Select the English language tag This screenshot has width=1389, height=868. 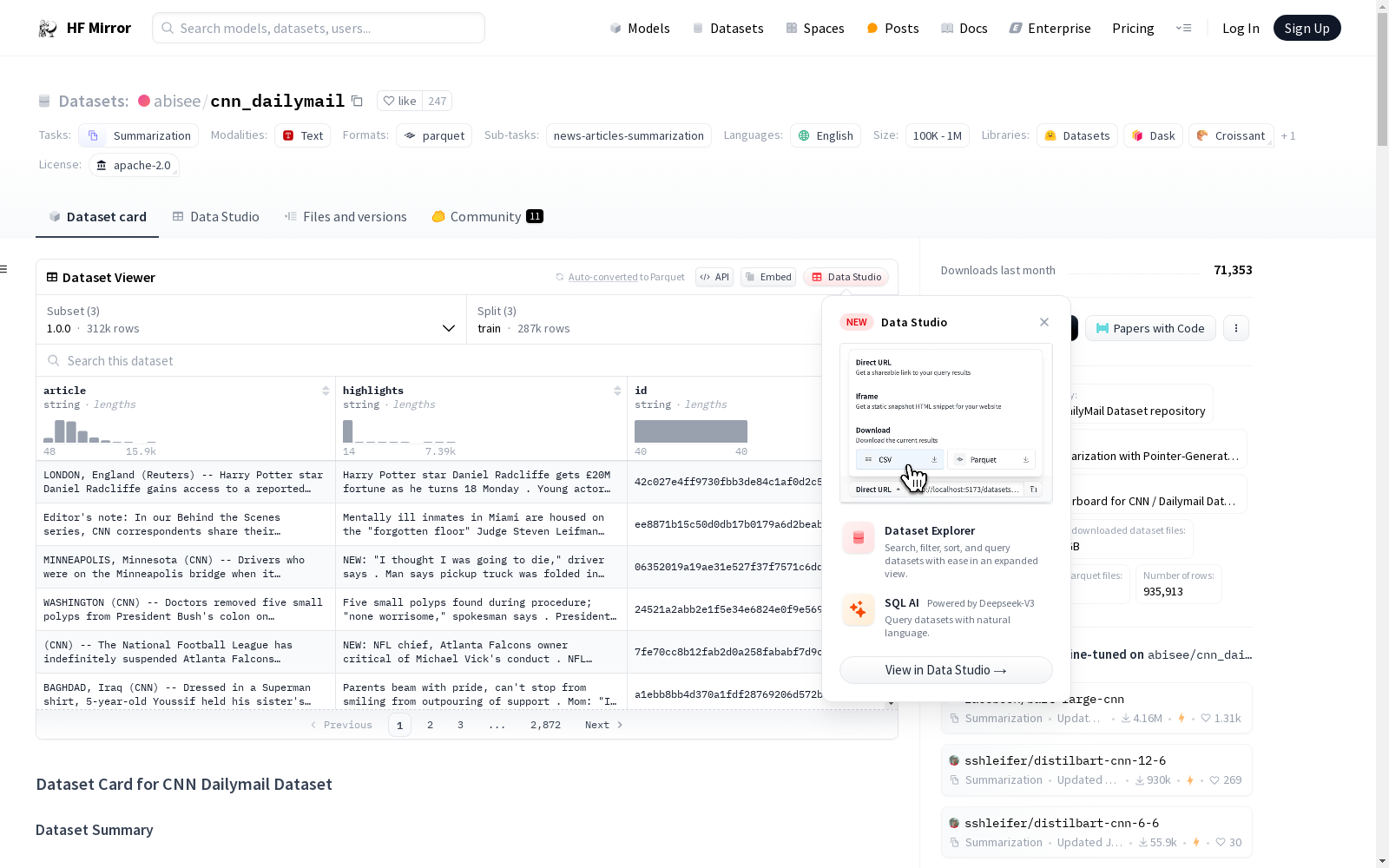(826, 135)
